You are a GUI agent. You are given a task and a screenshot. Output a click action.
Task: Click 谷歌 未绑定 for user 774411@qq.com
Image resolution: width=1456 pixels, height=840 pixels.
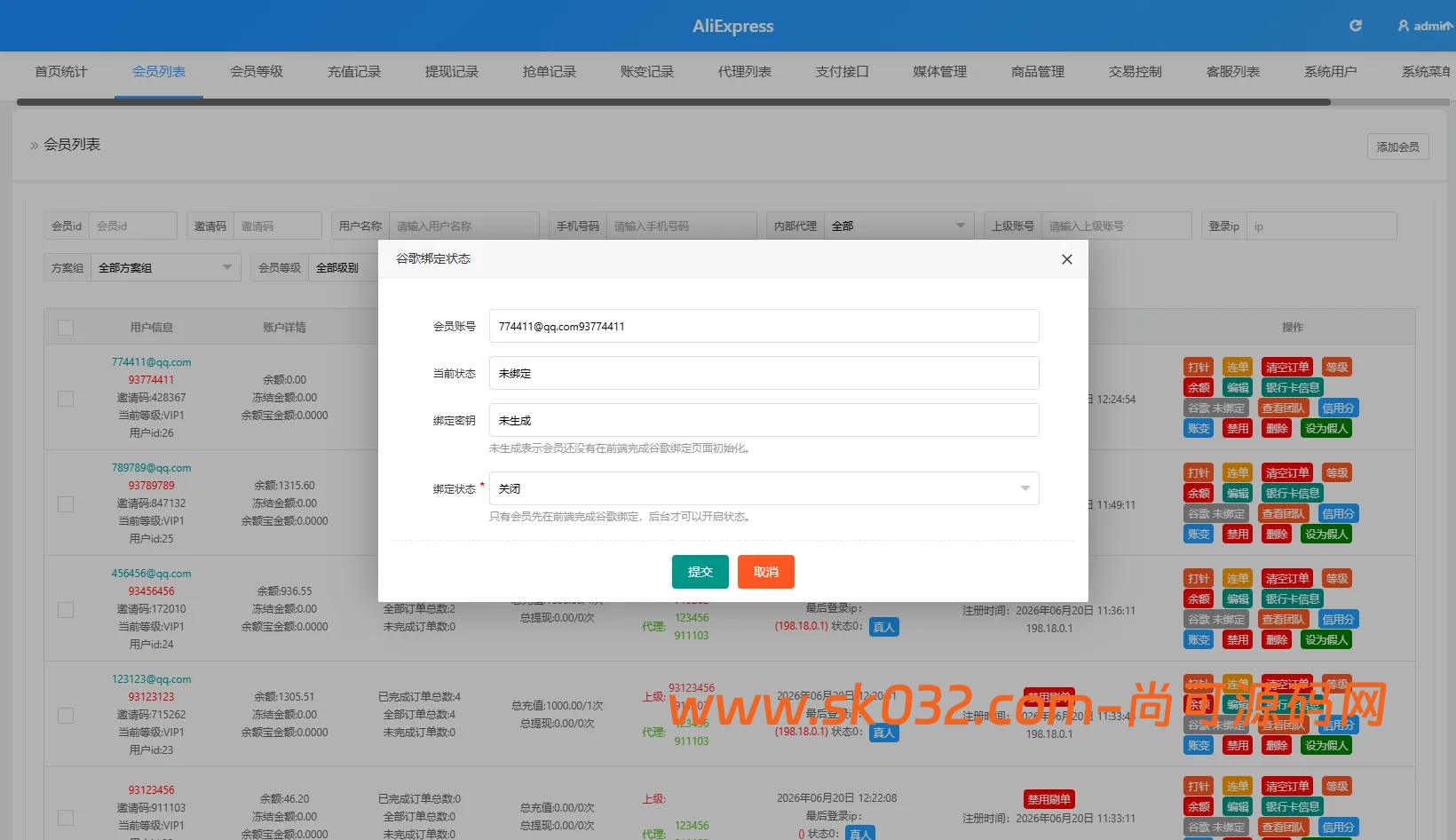click(1216, 408)
